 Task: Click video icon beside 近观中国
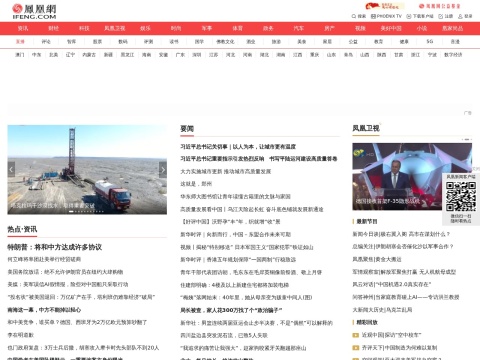coord(356,335)
